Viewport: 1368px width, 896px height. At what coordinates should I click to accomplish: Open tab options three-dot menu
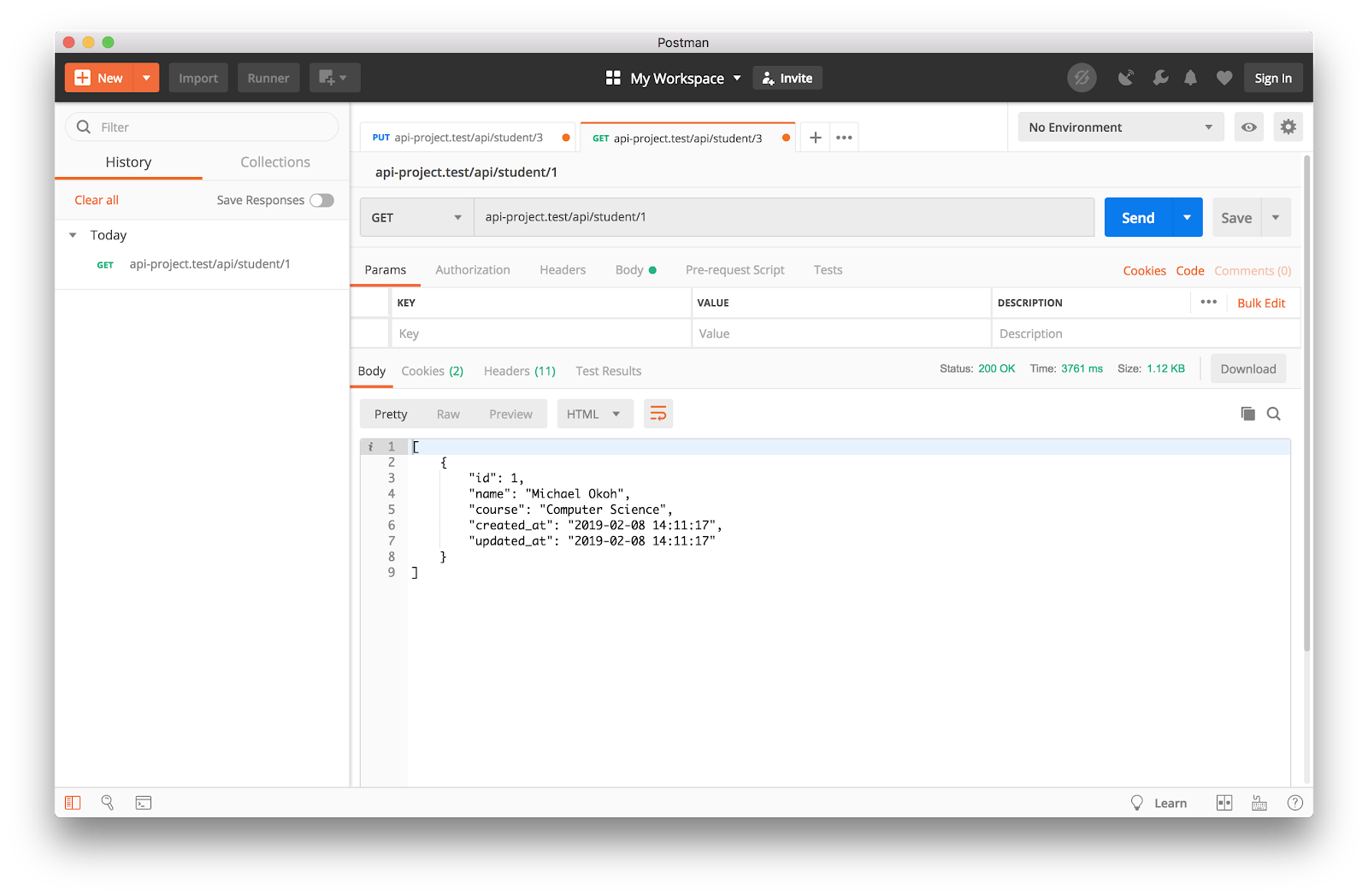844,138
